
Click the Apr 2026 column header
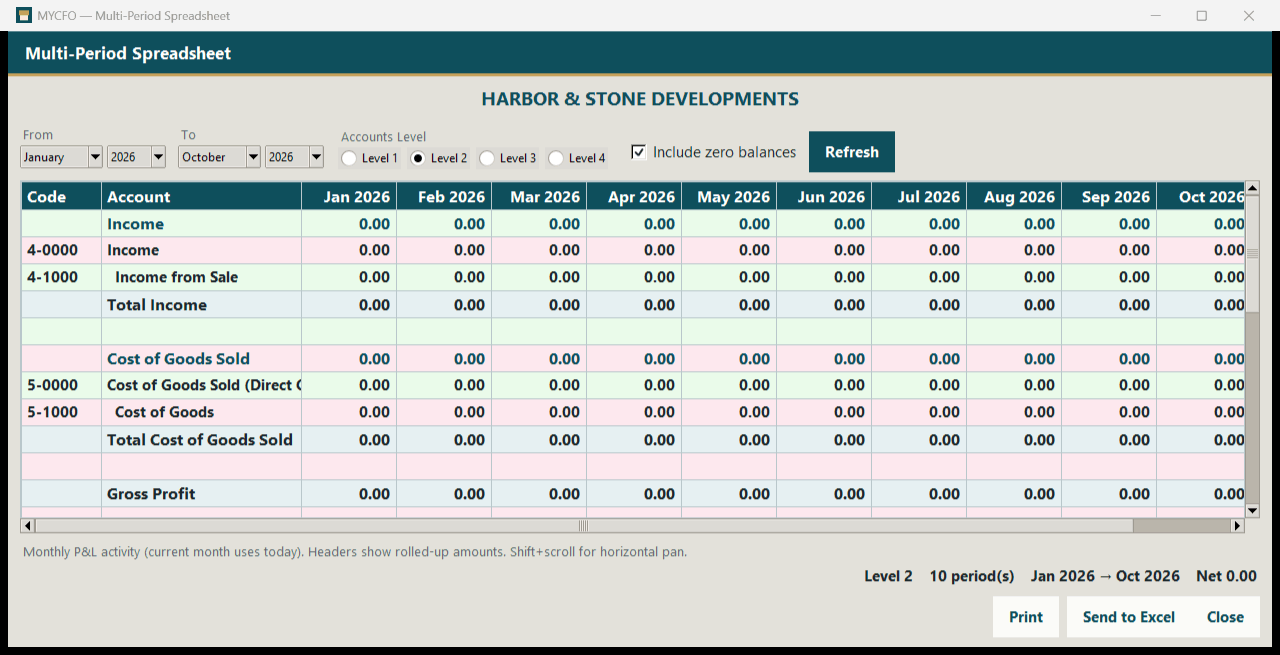[634, 197]
